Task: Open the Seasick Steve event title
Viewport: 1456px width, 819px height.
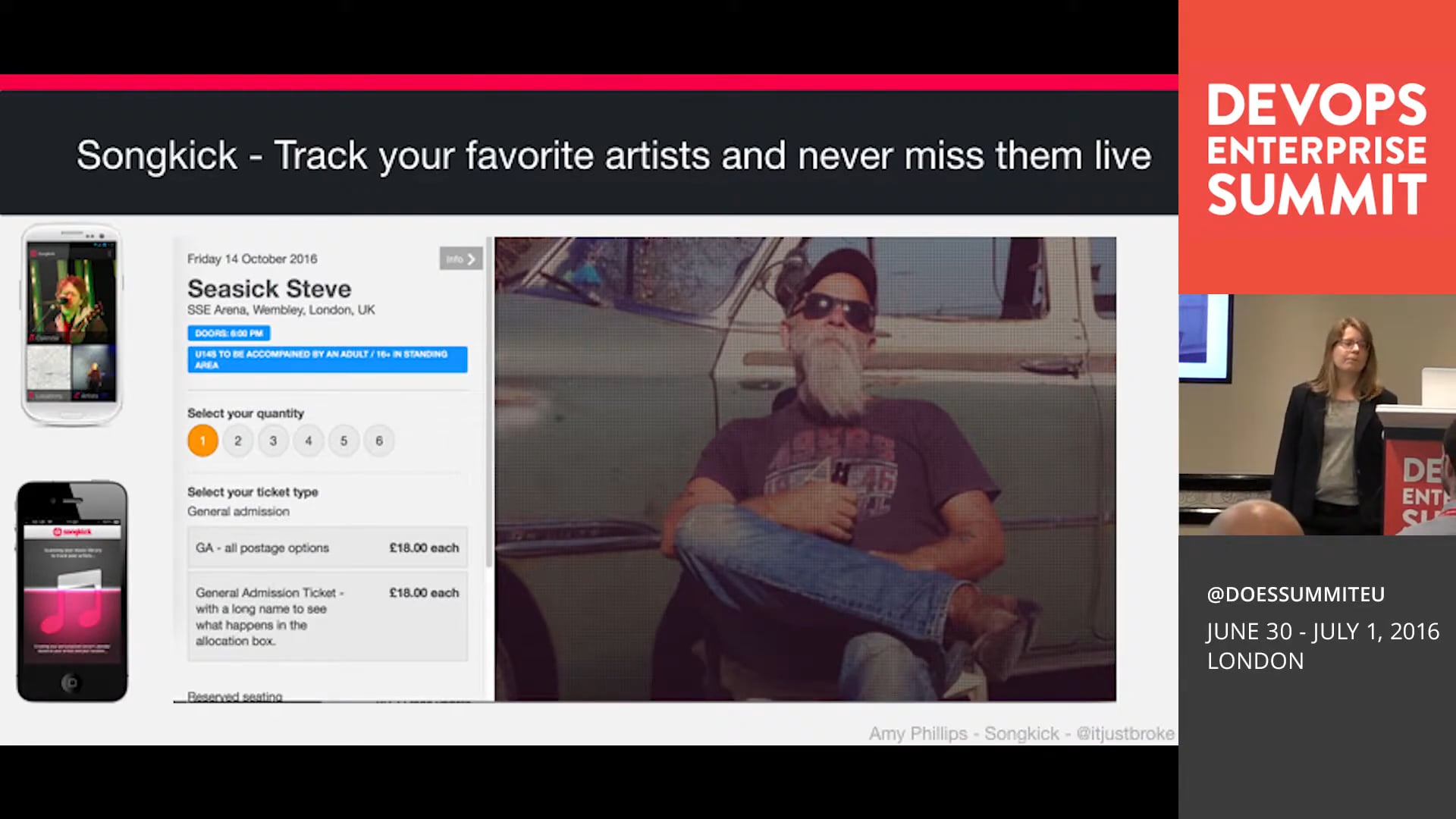Action: click(x=269, y=289)
